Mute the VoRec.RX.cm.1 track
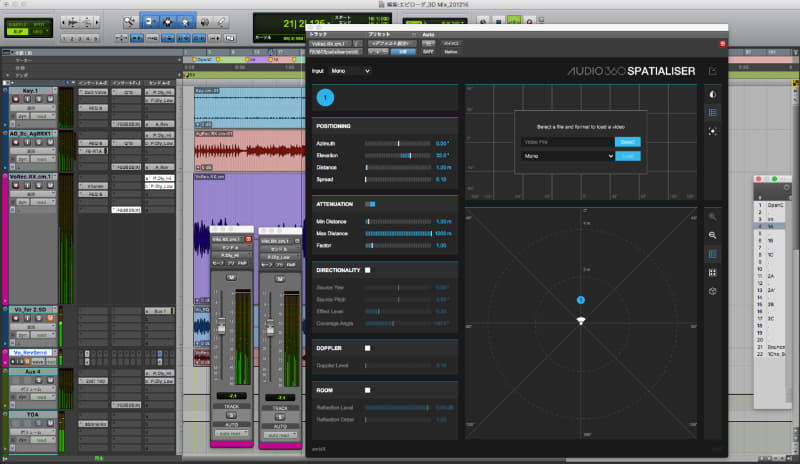This screenshot has height=464, width=800. (50, 185)
